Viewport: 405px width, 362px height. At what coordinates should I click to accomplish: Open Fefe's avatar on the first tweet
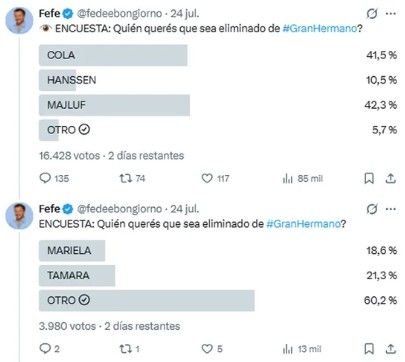tap(19, 20)
